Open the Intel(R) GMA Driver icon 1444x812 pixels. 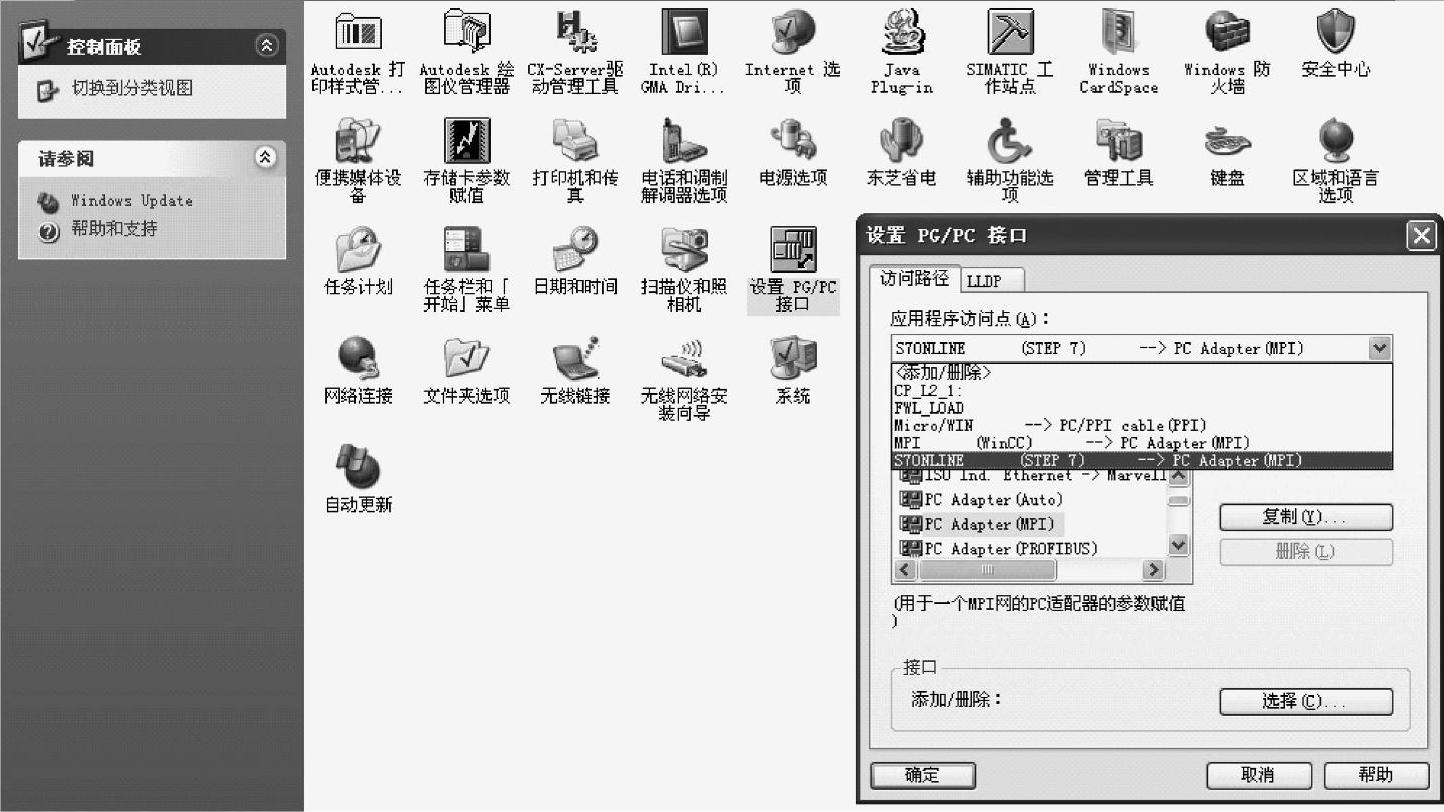(684, 34)
